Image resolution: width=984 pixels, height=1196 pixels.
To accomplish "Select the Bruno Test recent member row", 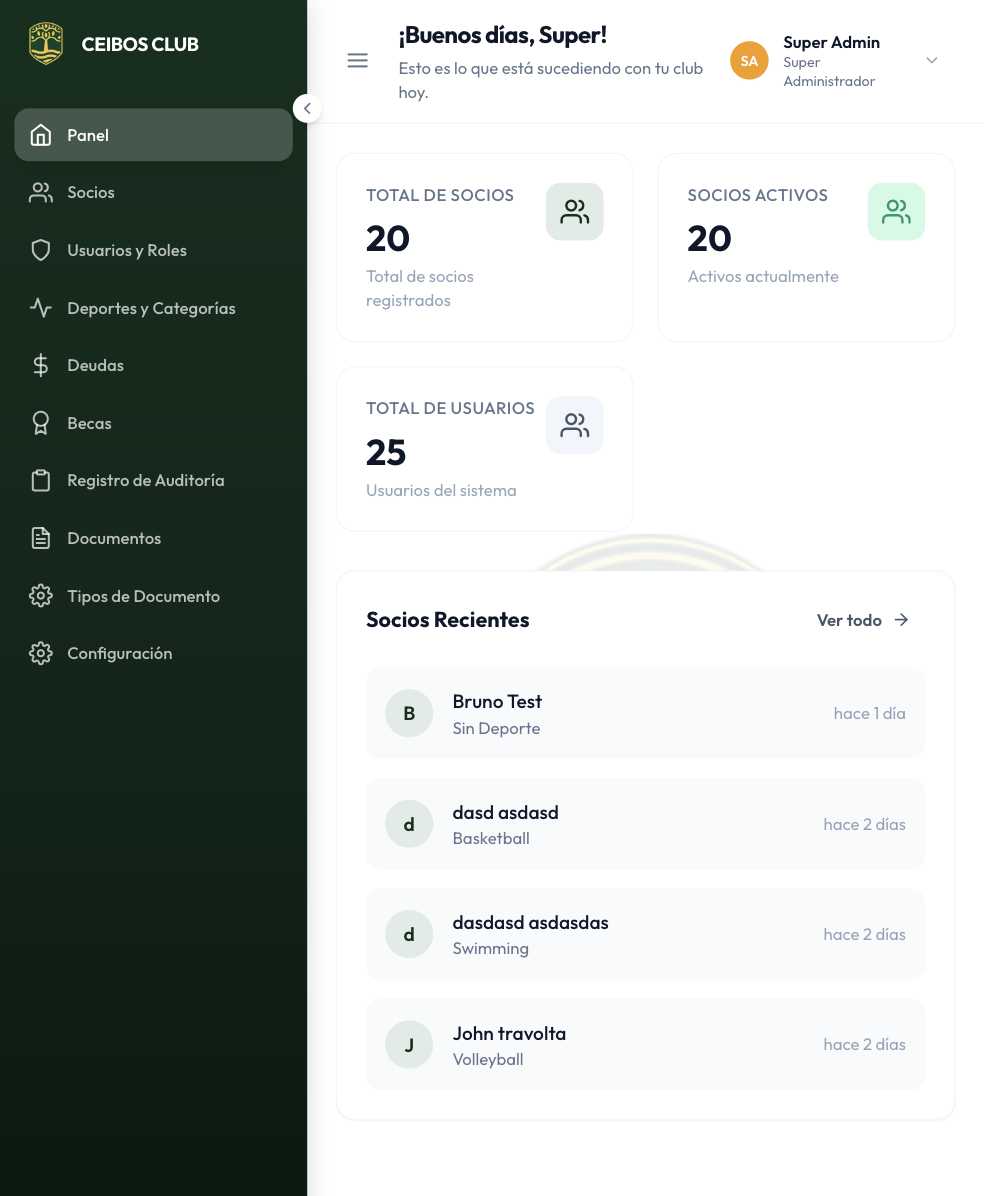I will 645,714.
